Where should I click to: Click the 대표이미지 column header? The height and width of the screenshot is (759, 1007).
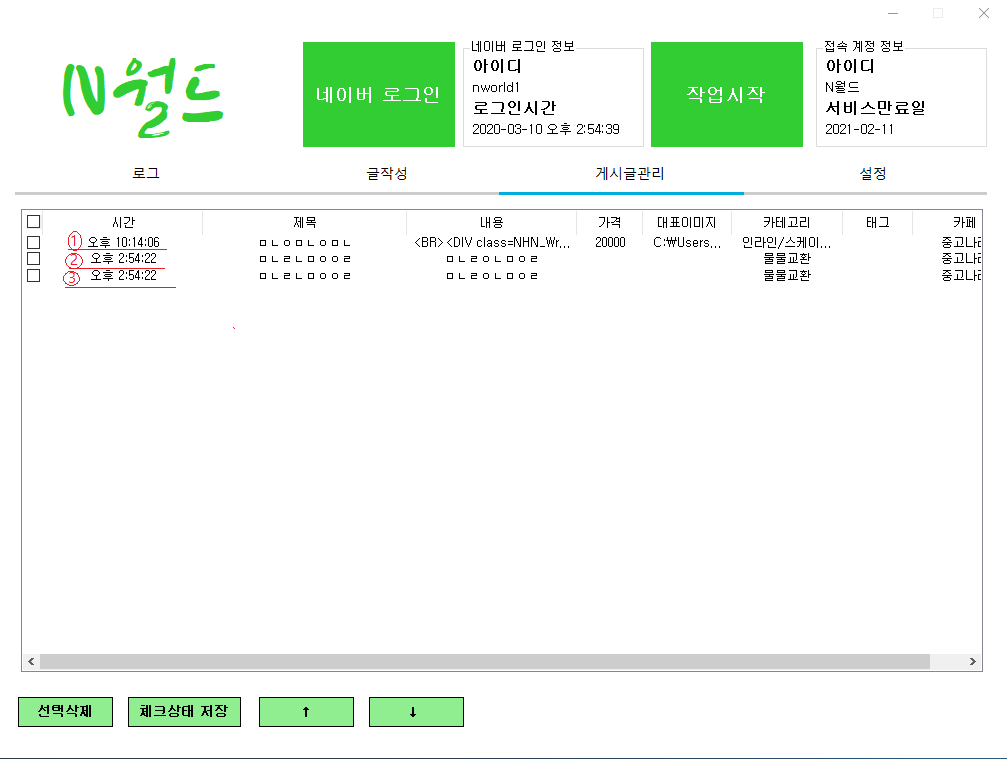(x=687, y=222)
